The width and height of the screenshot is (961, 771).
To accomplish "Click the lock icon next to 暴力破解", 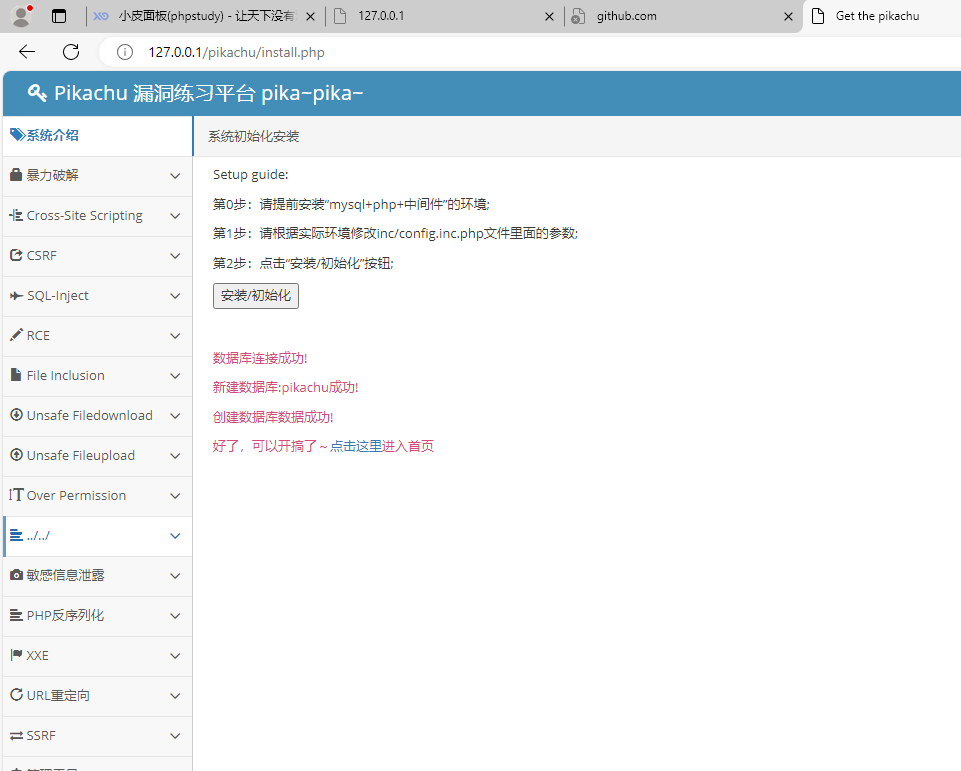I will point(17,175).
